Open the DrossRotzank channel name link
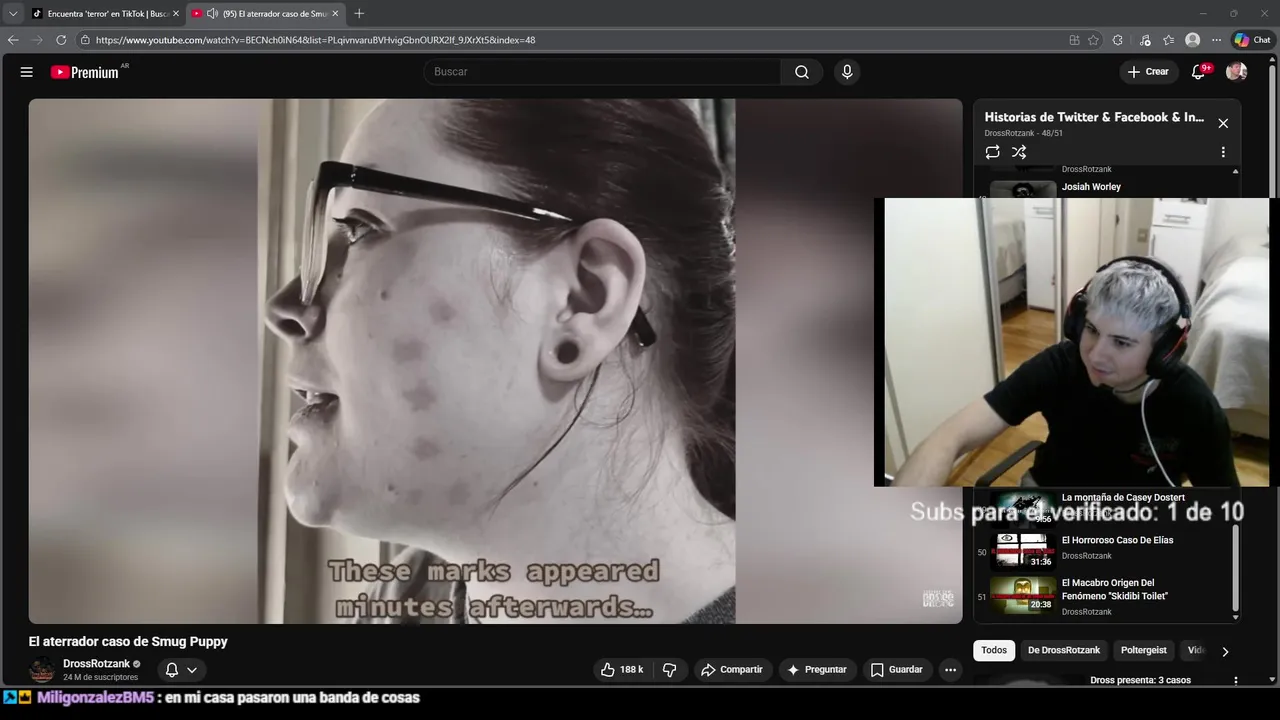Screen dimensions: 1280x720 click(96, 664)
